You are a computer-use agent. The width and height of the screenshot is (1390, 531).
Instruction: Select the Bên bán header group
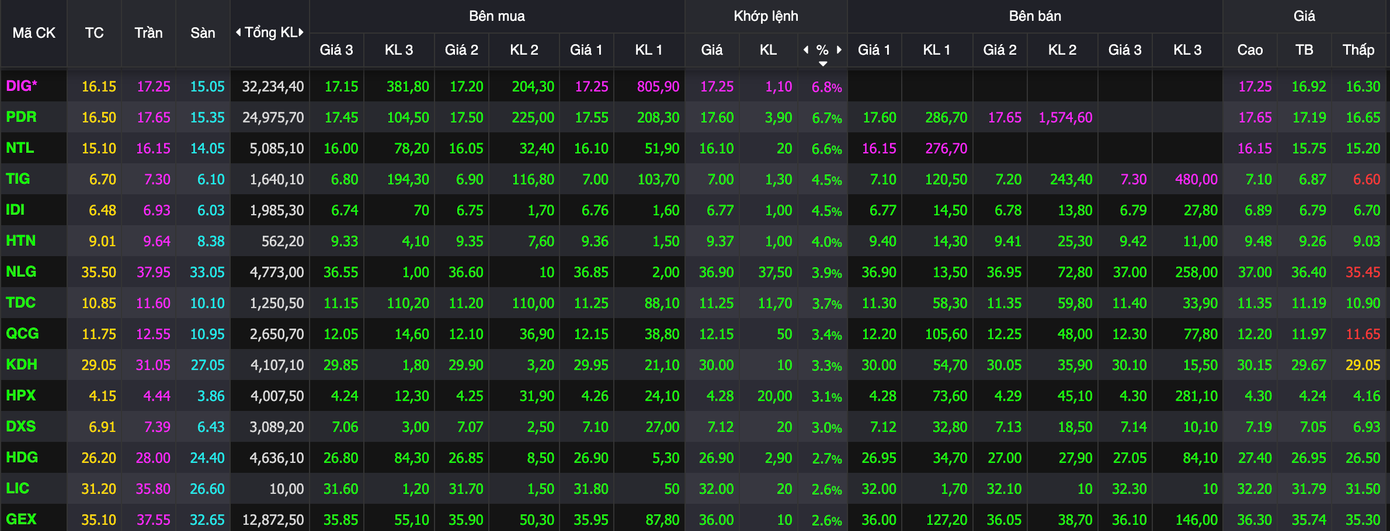pyautogui.click(x=1034, y=16)
